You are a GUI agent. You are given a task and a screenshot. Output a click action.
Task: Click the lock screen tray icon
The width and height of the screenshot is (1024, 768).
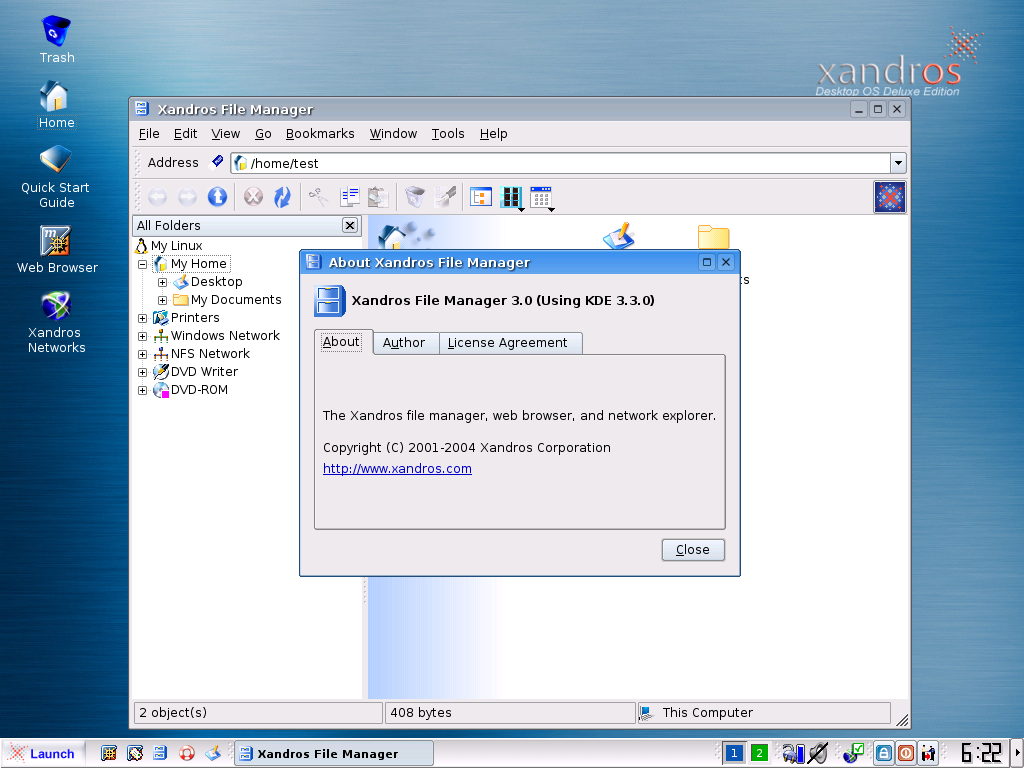coord(884,753)
